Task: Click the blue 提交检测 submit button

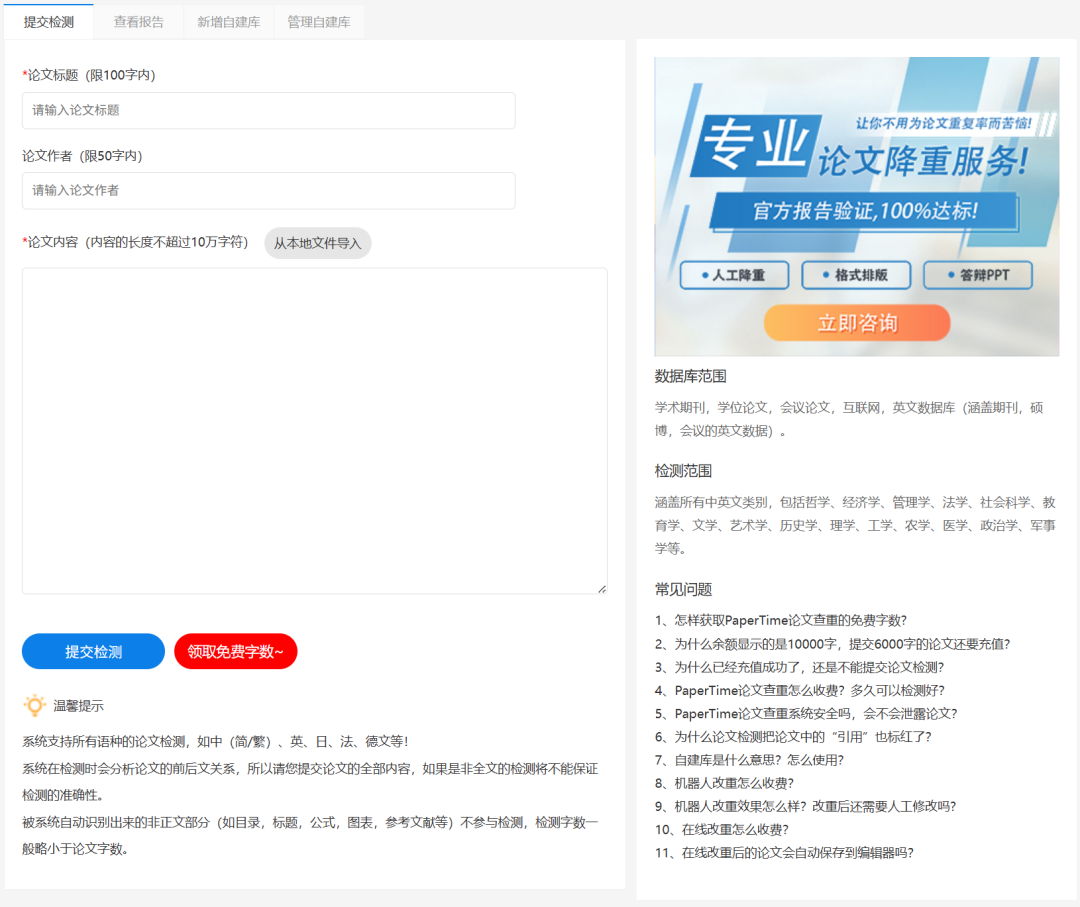Action: pos(93,652)
